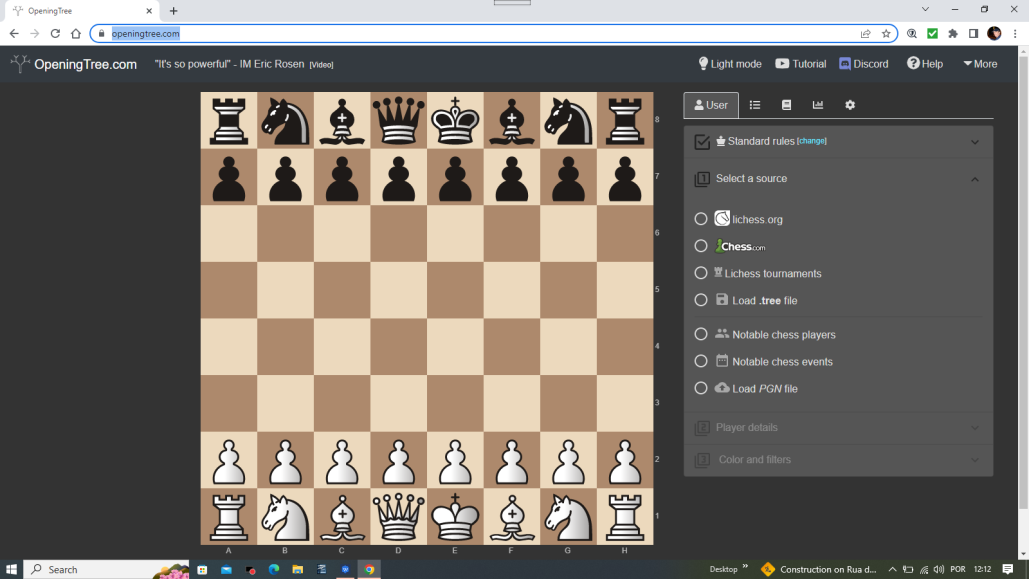
Task: Bookmark this page with the star icon
Action: coord(886,33)
